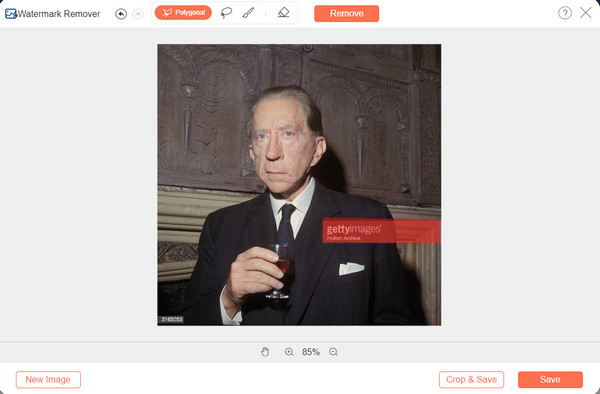Viewport: 600px width, 394px height.
Task: Select the Polygonal selection tool
Action: click(x=183, y=13)
